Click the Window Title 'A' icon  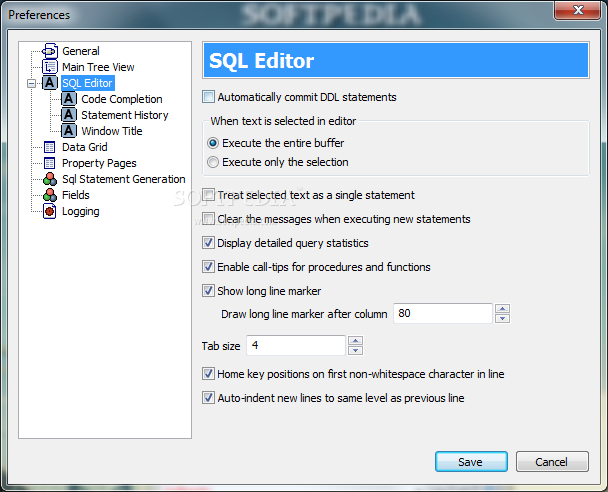coord(69,131)
